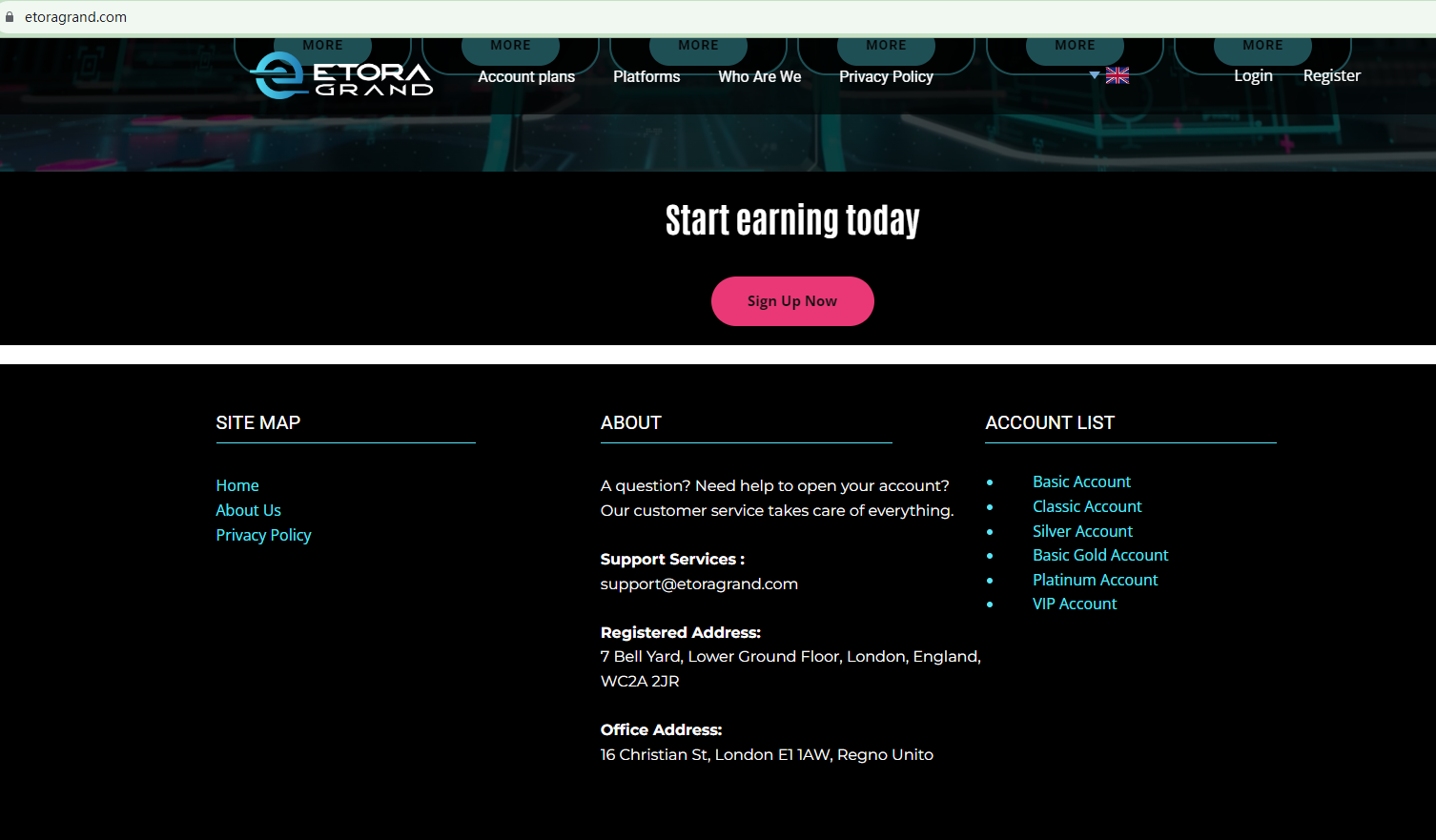Click the UK flag language icon
The image size is (1436, 840).
1117,75
